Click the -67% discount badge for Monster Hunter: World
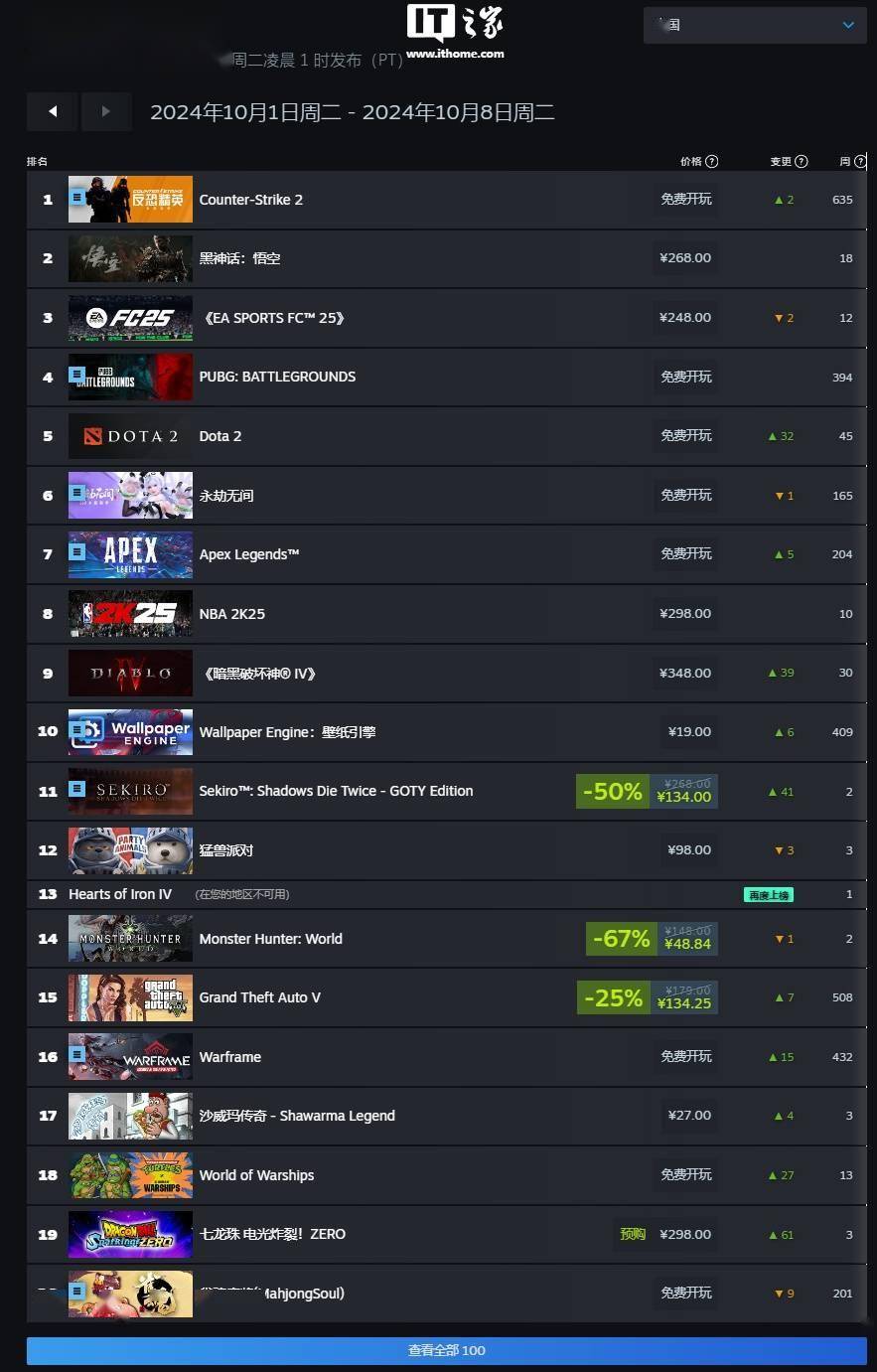This screenshot has height=1372, width=877. 622,939
